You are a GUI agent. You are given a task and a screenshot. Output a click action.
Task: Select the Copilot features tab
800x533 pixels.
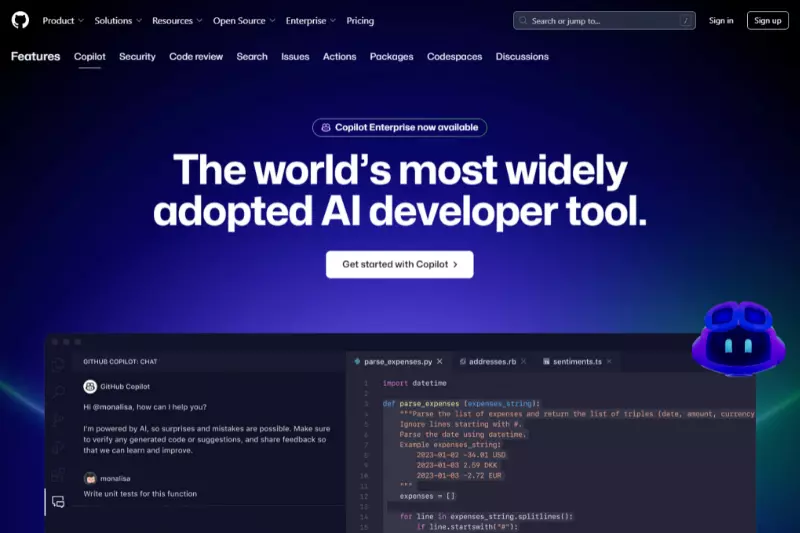click(90, 57)
